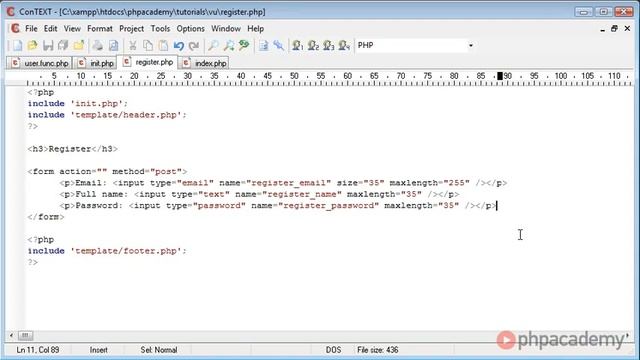The height and width of the screenshot is (360, 640).
Task: Open the Format menu
Action: pos(100,29)
